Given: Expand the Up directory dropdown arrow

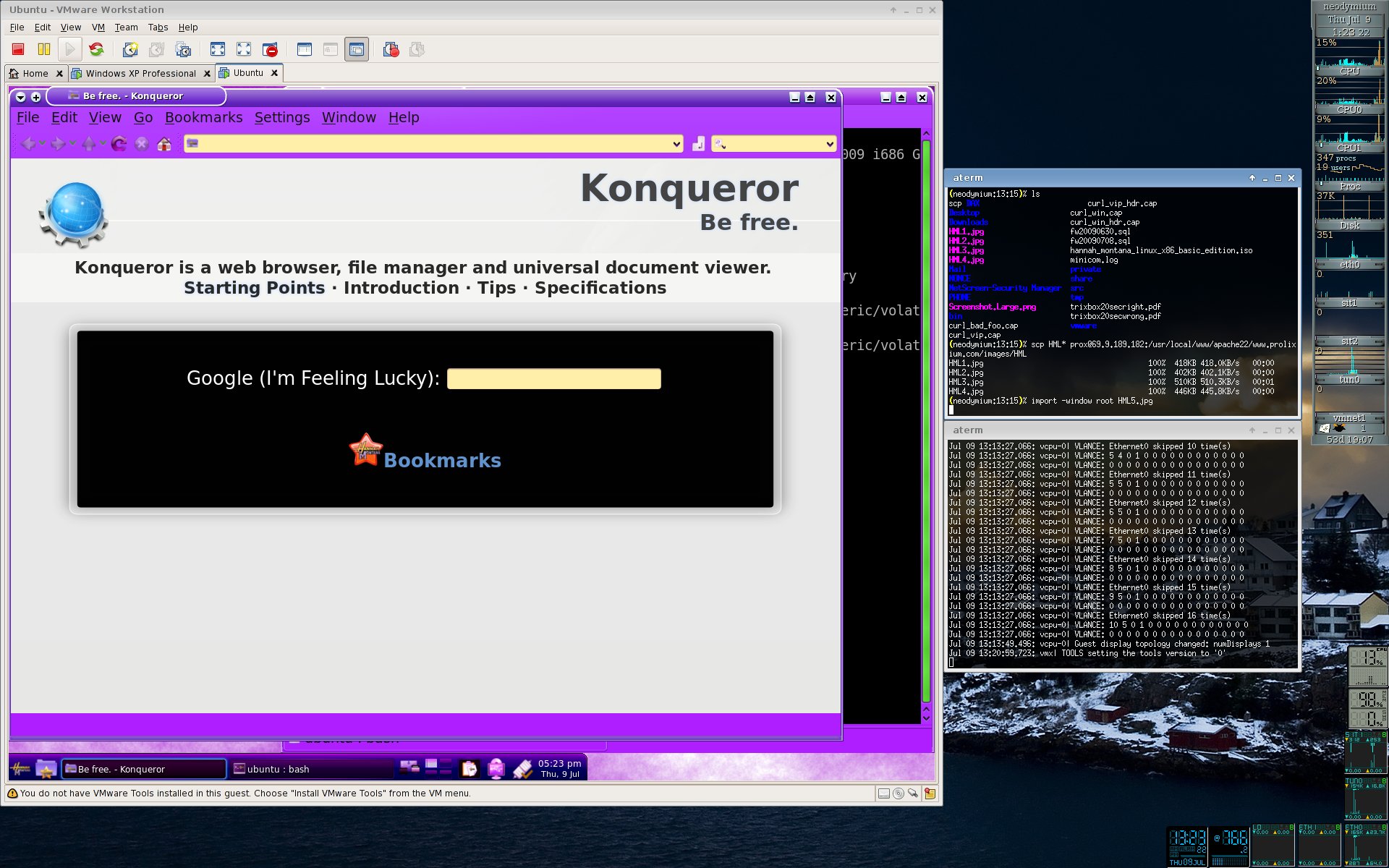Looking at the screenshot, I should point(103,144).
